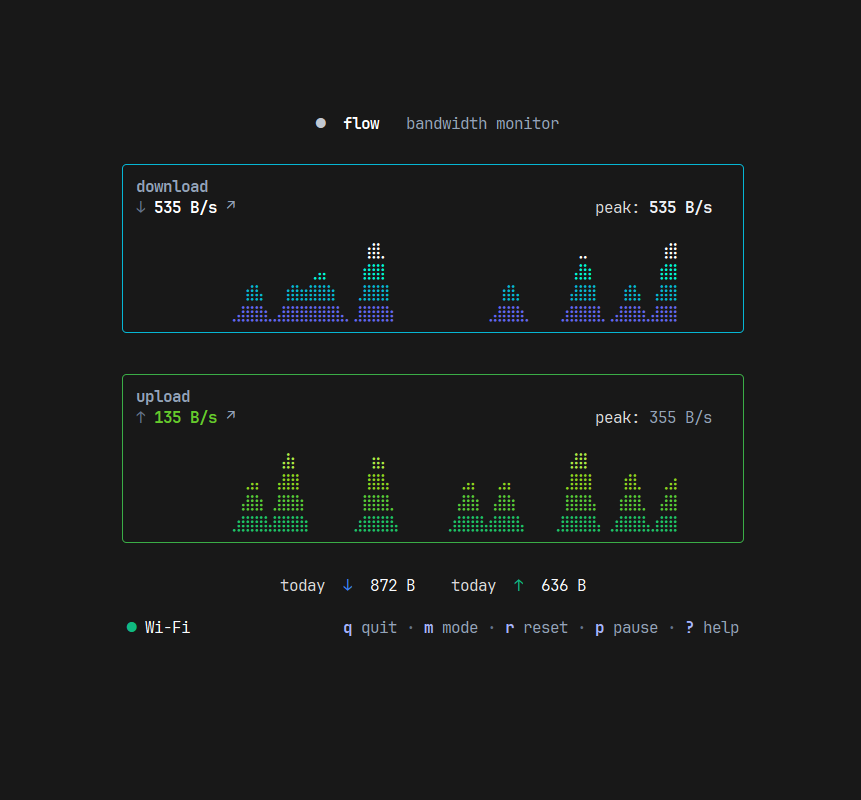
Task: Click today's download total 872 B
Action: pyautogui.click(x=393, y=585)
